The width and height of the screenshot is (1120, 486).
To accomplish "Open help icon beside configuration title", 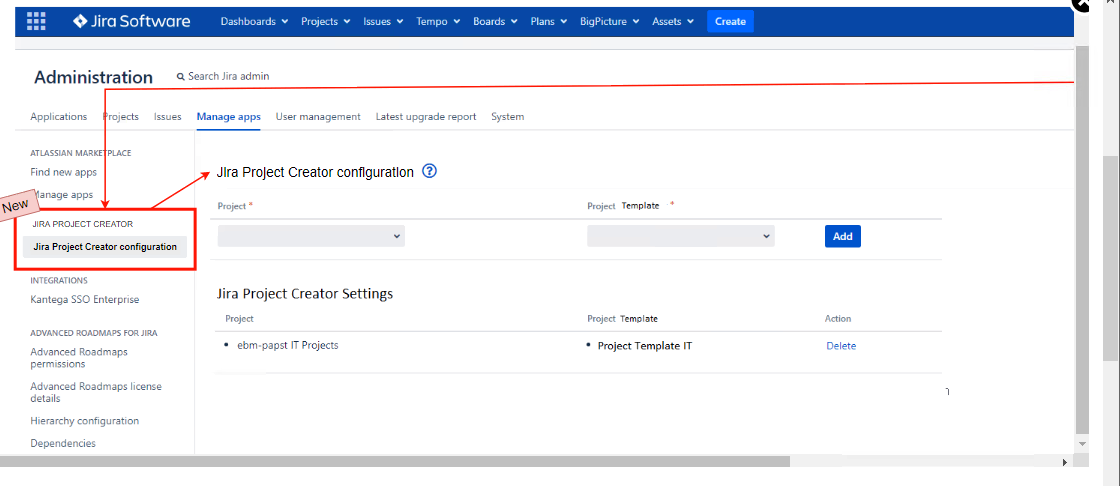I will coord(429,172).
